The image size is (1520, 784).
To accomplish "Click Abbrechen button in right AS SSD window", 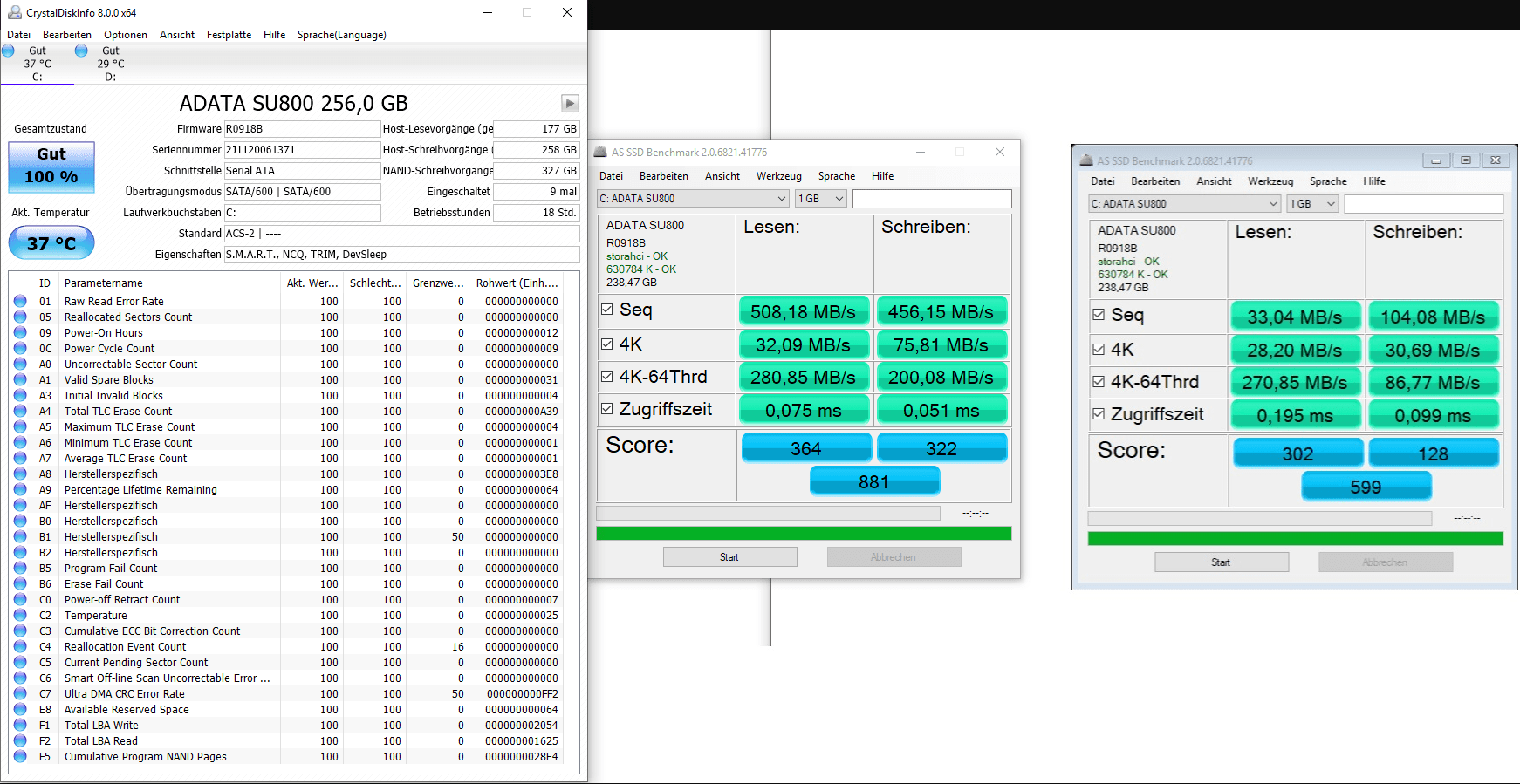I will coord(1386,562).
